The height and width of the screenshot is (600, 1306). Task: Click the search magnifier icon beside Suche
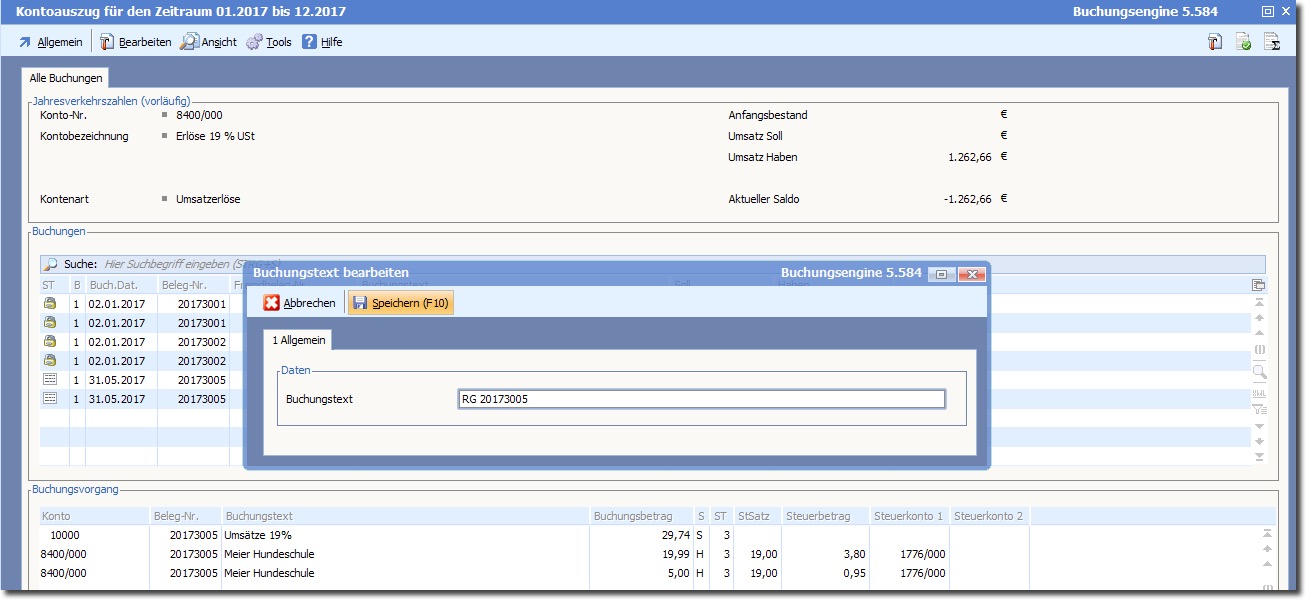click(x=51, y=264)
